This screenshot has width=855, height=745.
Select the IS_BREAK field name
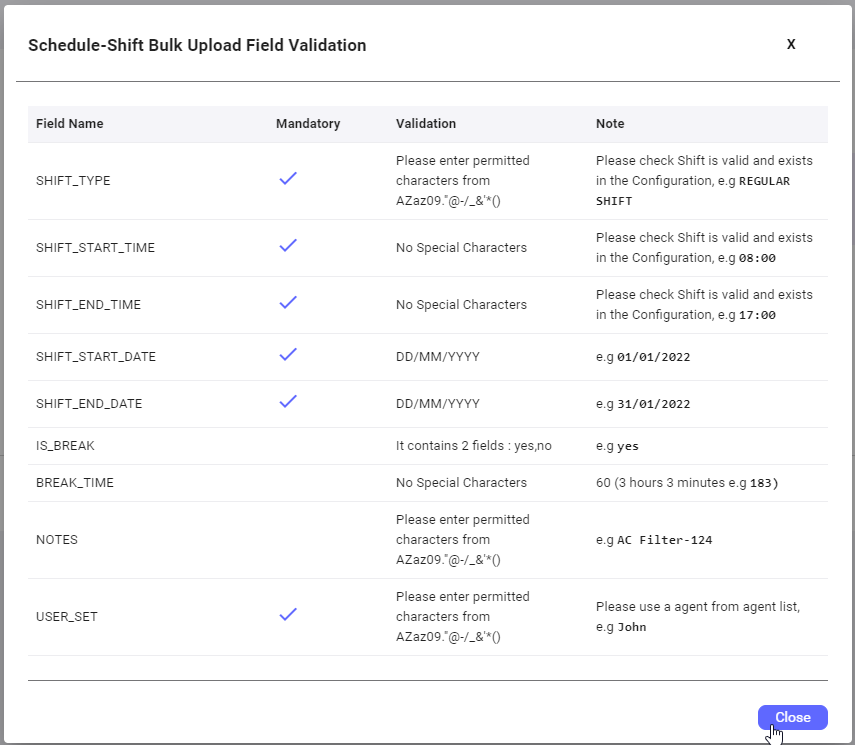click(65, 446)
